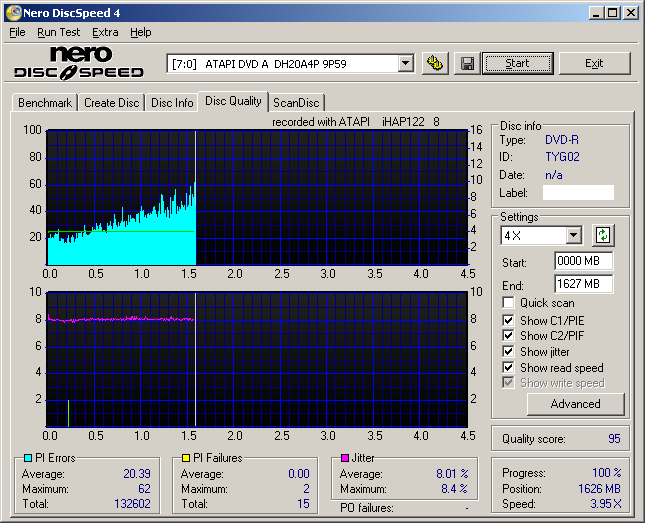This screenshot has height=523, width=645.
Task: Uncheck Show C1/PIE checkbox
Action: [508, 320]
